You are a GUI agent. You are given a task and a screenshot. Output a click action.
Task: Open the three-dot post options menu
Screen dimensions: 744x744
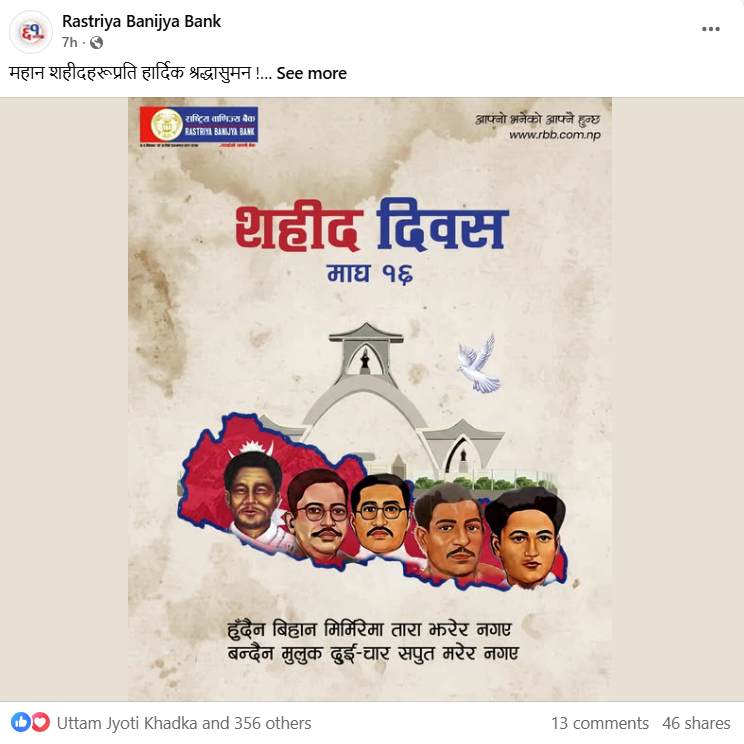click(x=710, y=29)
